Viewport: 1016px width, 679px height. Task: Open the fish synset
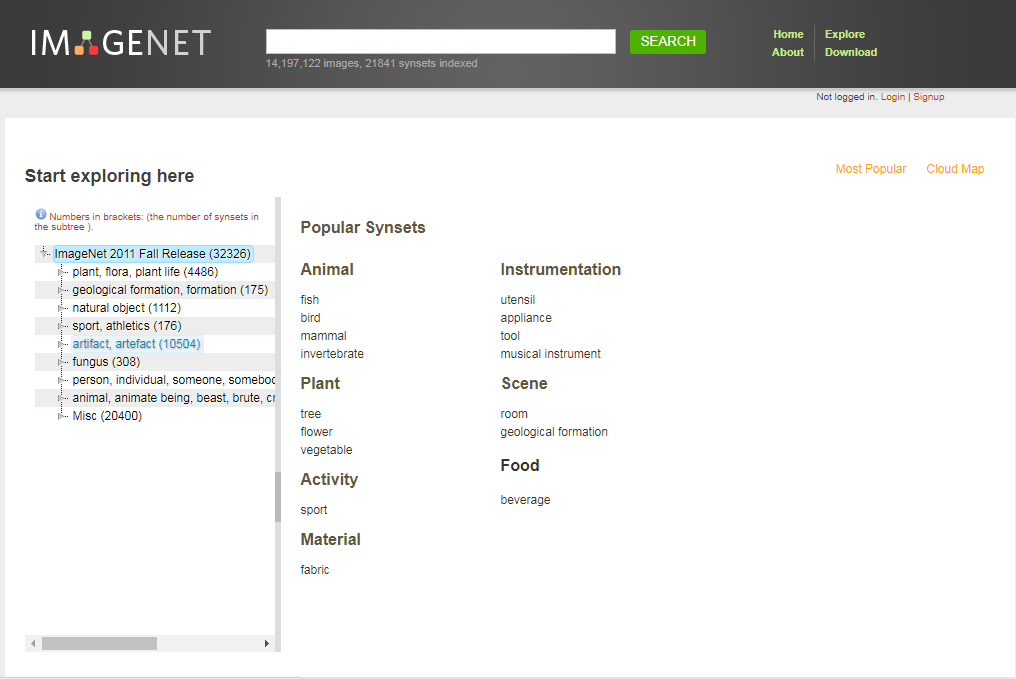pyautogui.click(x=310, y=300)
